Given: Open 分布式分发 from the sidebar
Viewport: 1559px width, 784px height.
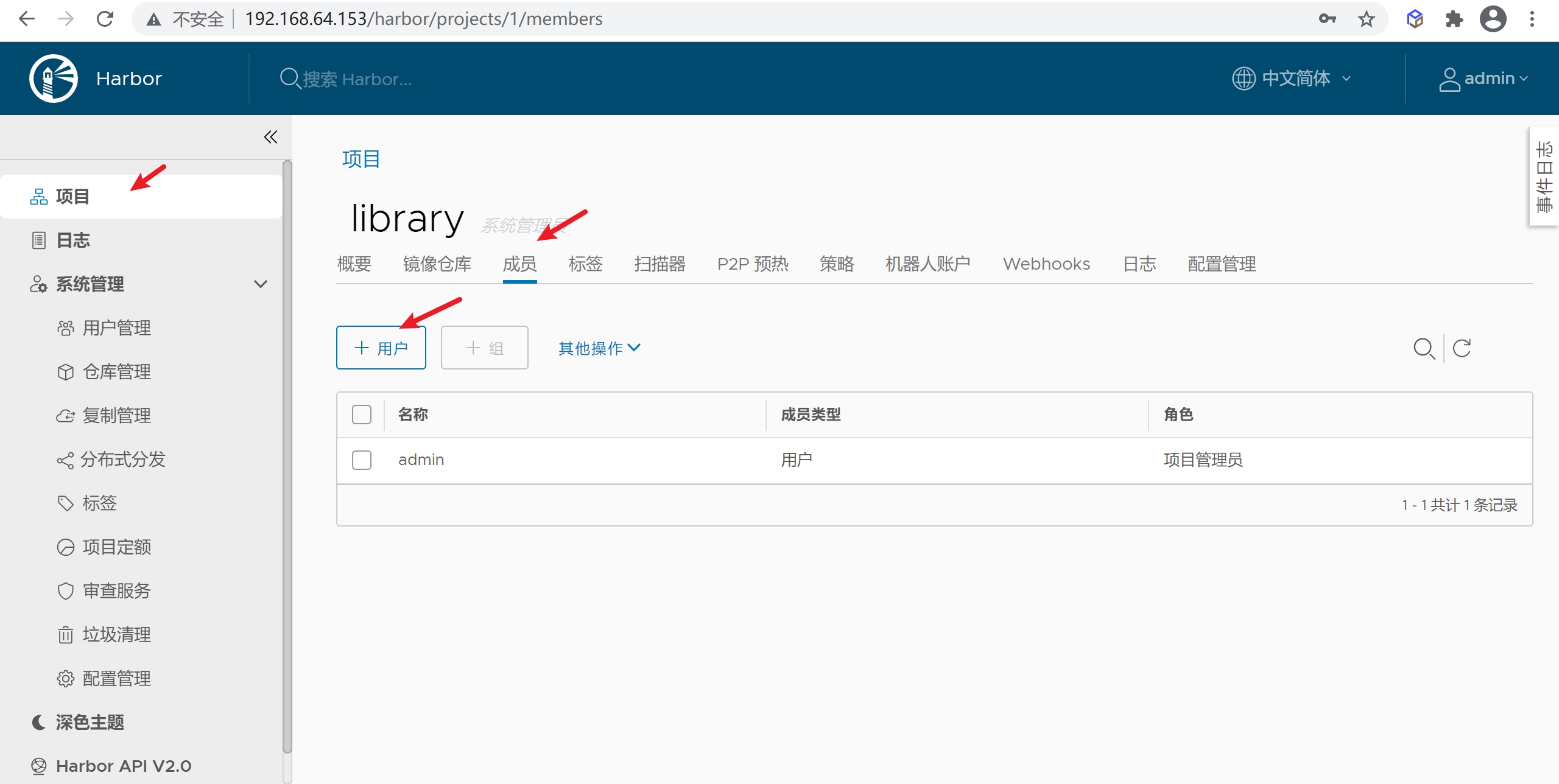Looking at the screenshot, I should tap(123, 460).
